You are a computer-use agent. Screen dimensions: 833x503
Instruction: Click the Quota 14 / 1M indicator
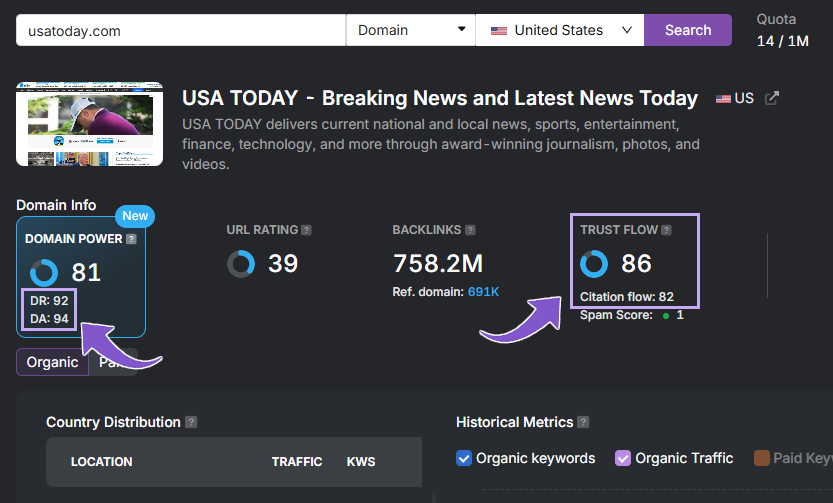coord(783,30)
